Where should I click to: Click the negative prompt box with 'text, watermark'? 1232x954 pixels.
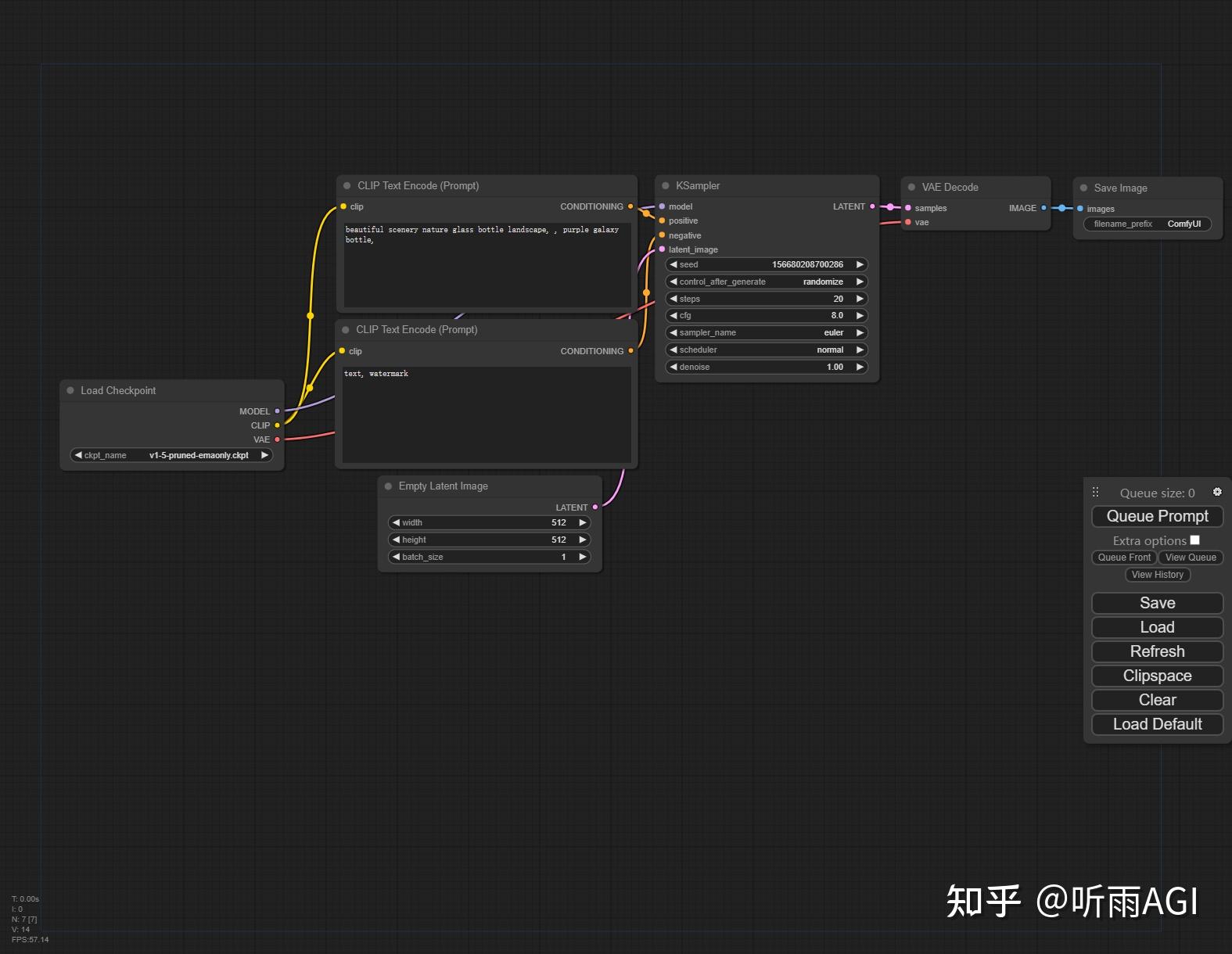(487, 414)
